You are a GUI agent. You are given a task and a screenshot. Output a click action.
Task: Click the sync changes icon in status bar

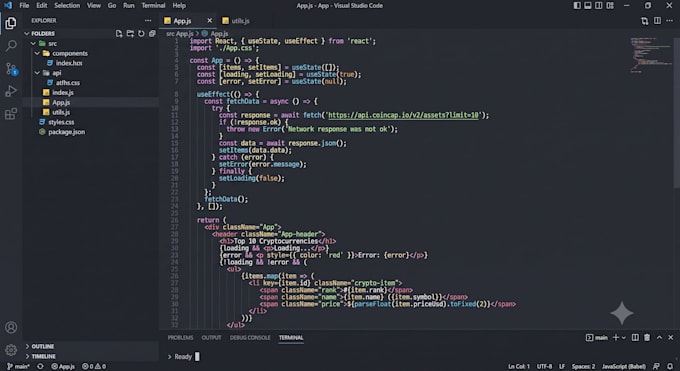[x=40, y=367]
